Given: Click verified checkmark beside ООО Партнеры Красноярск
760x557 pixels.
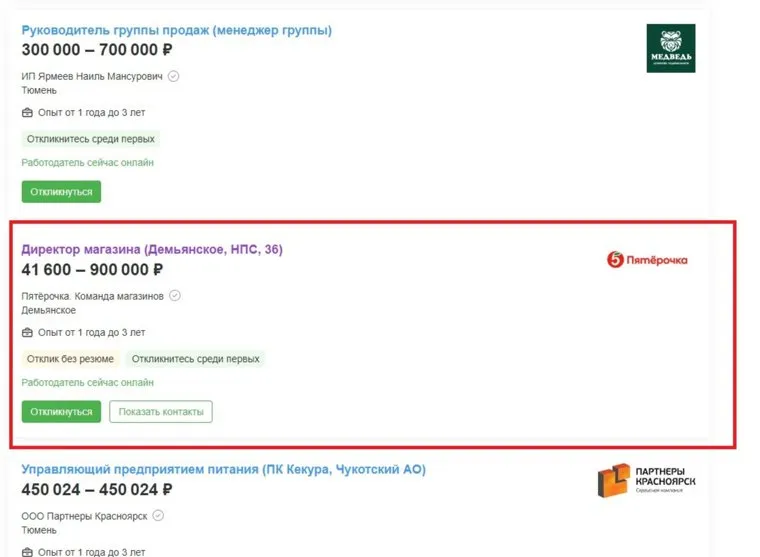Looking at the screenshot, I should pyautogui.click(x=158, y=516).
